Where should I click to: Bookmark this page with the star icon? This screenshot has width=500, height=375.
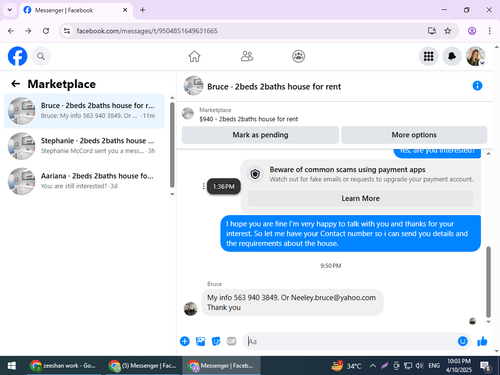[x=448, y=31]
